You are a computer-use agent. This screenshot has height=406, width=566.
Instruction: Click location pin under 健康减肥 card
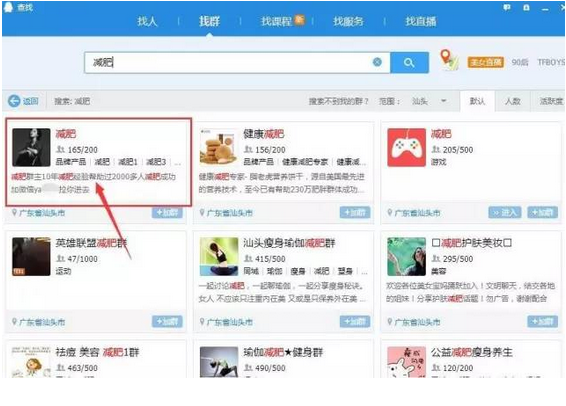tap(202, 213)
